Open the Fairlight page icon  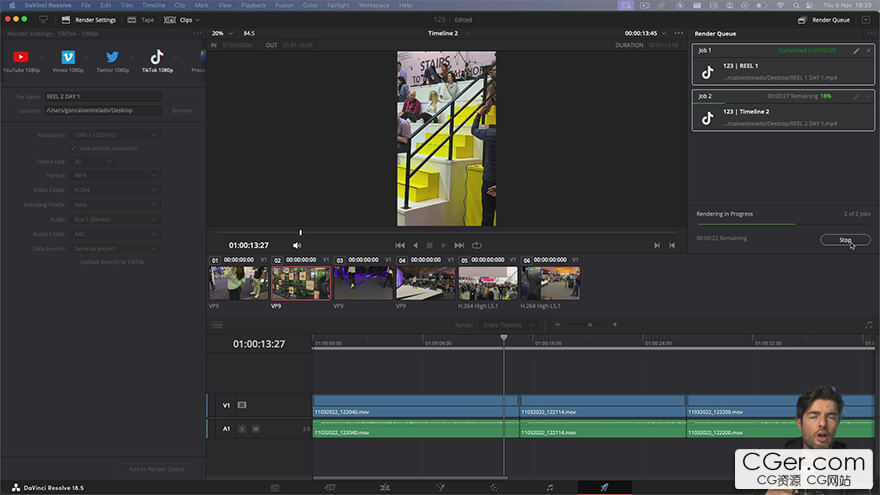tap(550, 488)
